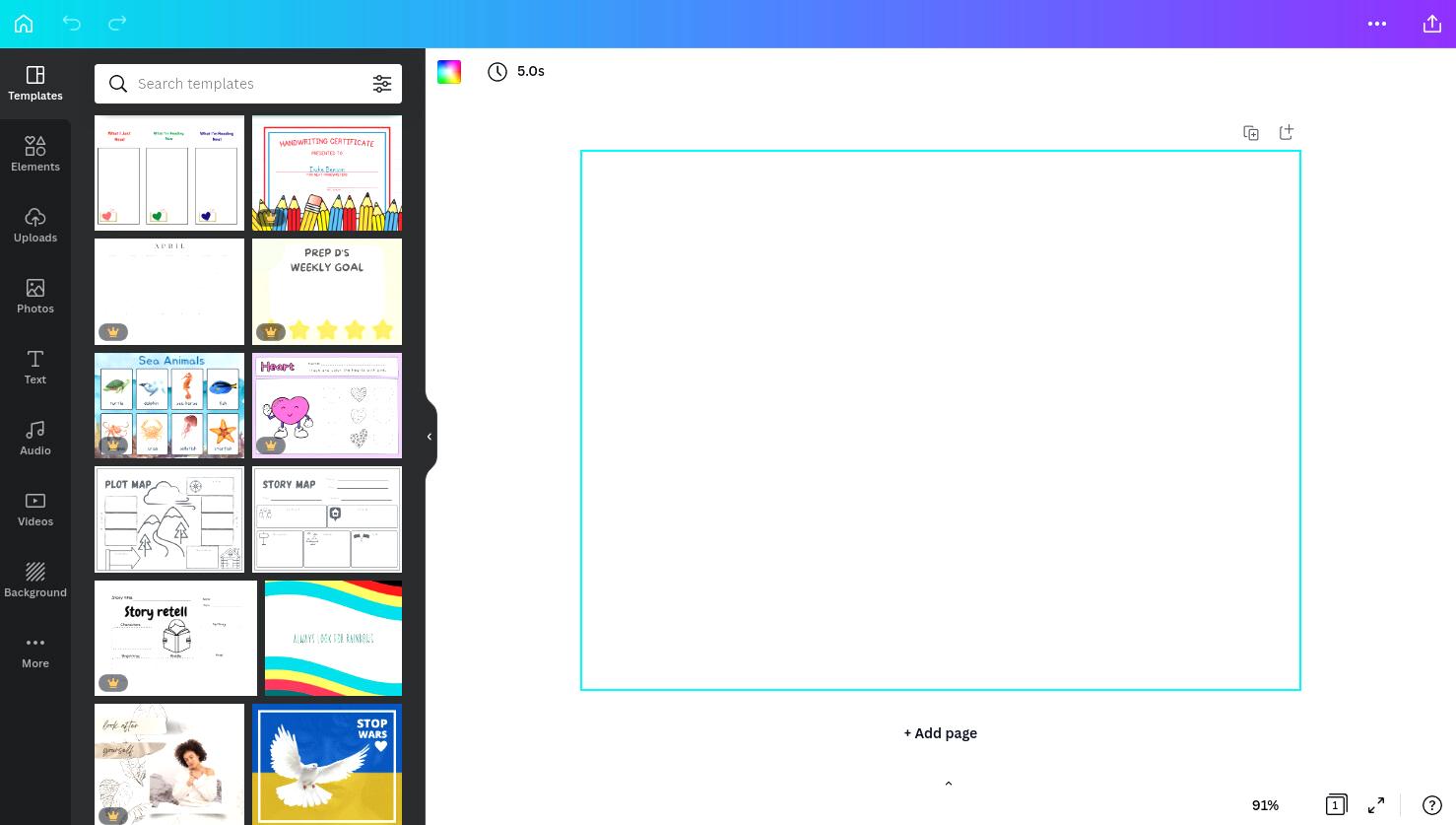Select the blank canvas page
The height and width of the screenshot is (825, 1456).
click(x=941, y=421)
